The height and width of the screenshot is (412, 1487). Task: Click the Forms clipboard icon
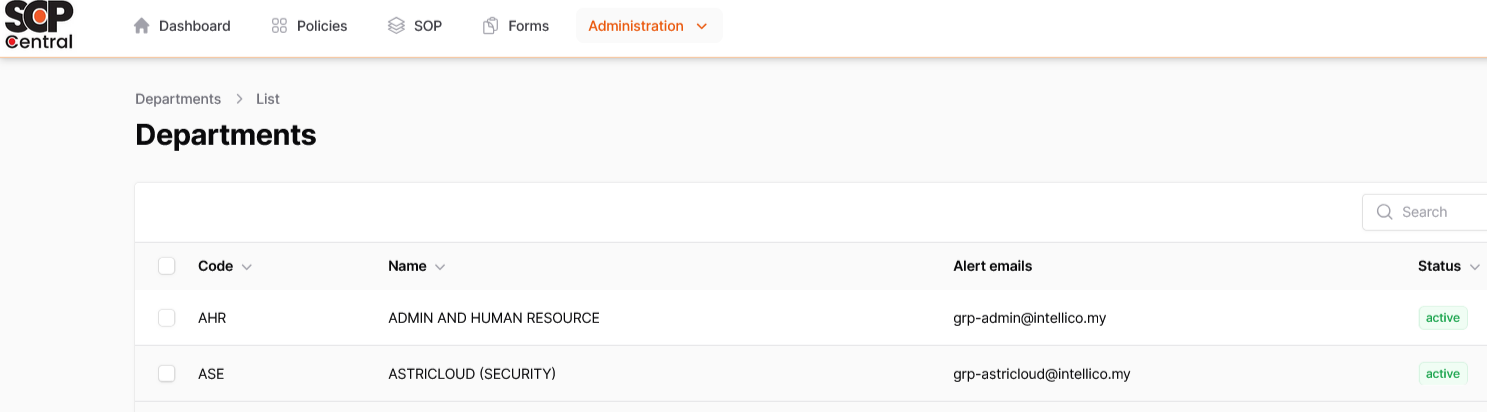click(x=490, y=26)
